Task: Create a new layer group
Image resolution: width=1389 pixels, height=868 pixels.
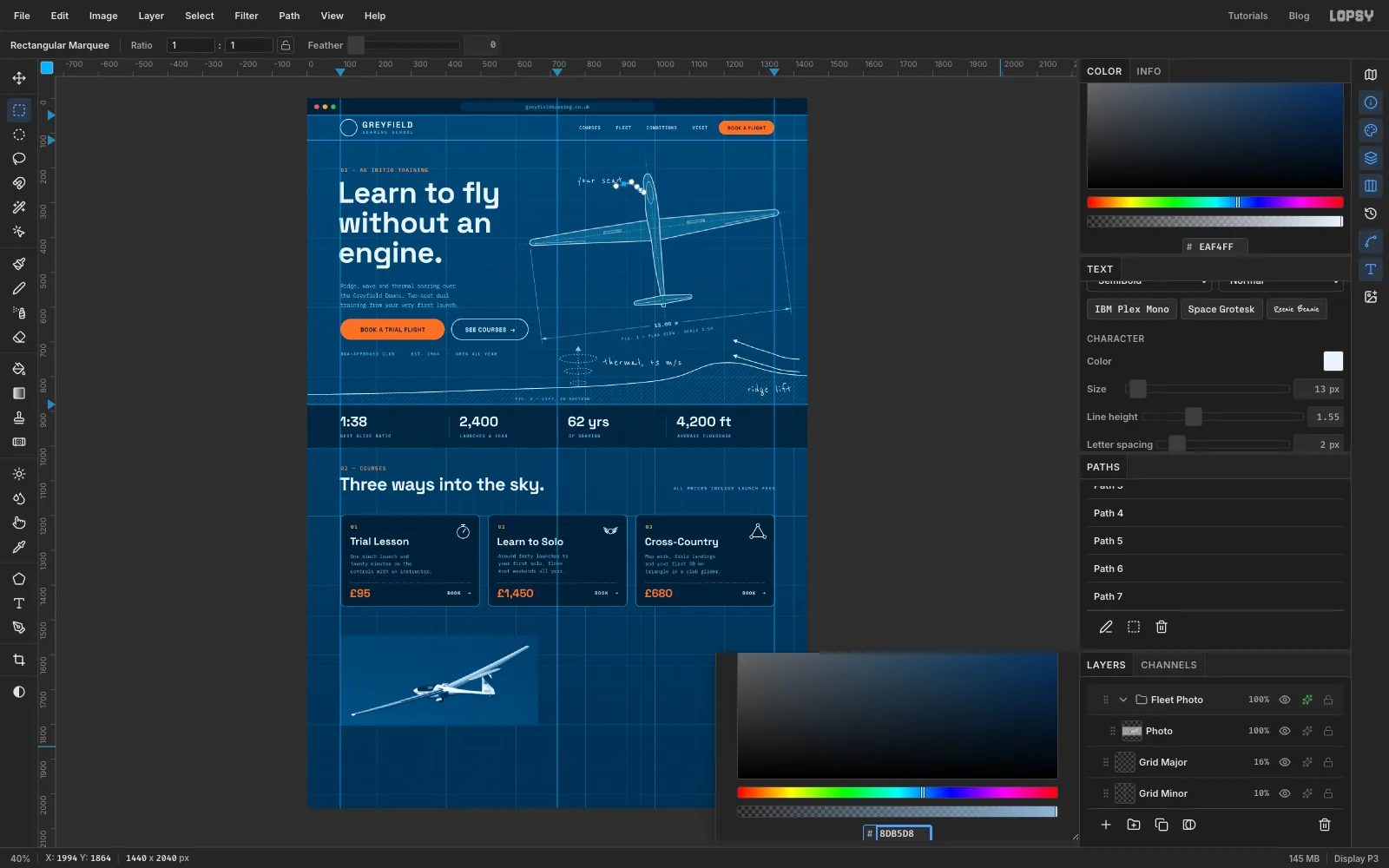Action: [x=1134, y=825]
